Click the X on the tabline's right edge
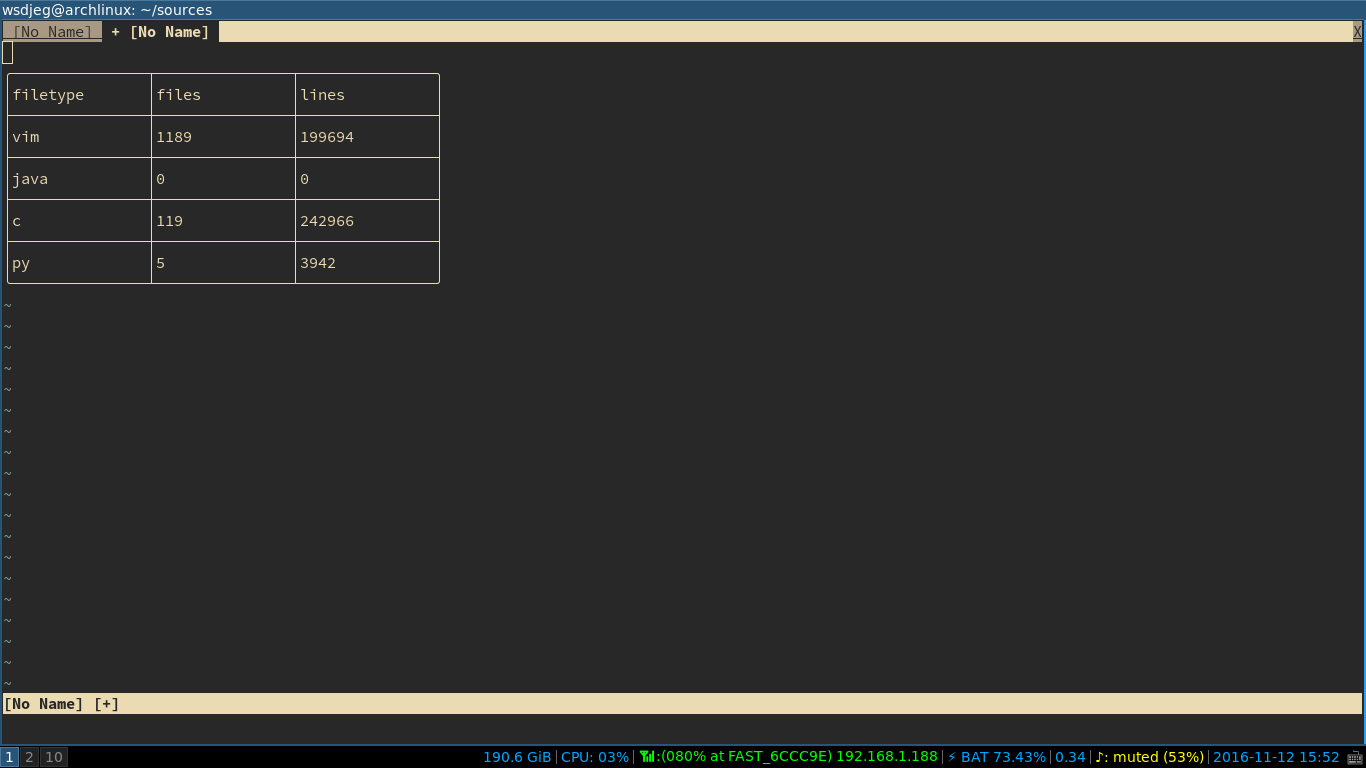The image size is (1366, 768). tap(1359, 31)
